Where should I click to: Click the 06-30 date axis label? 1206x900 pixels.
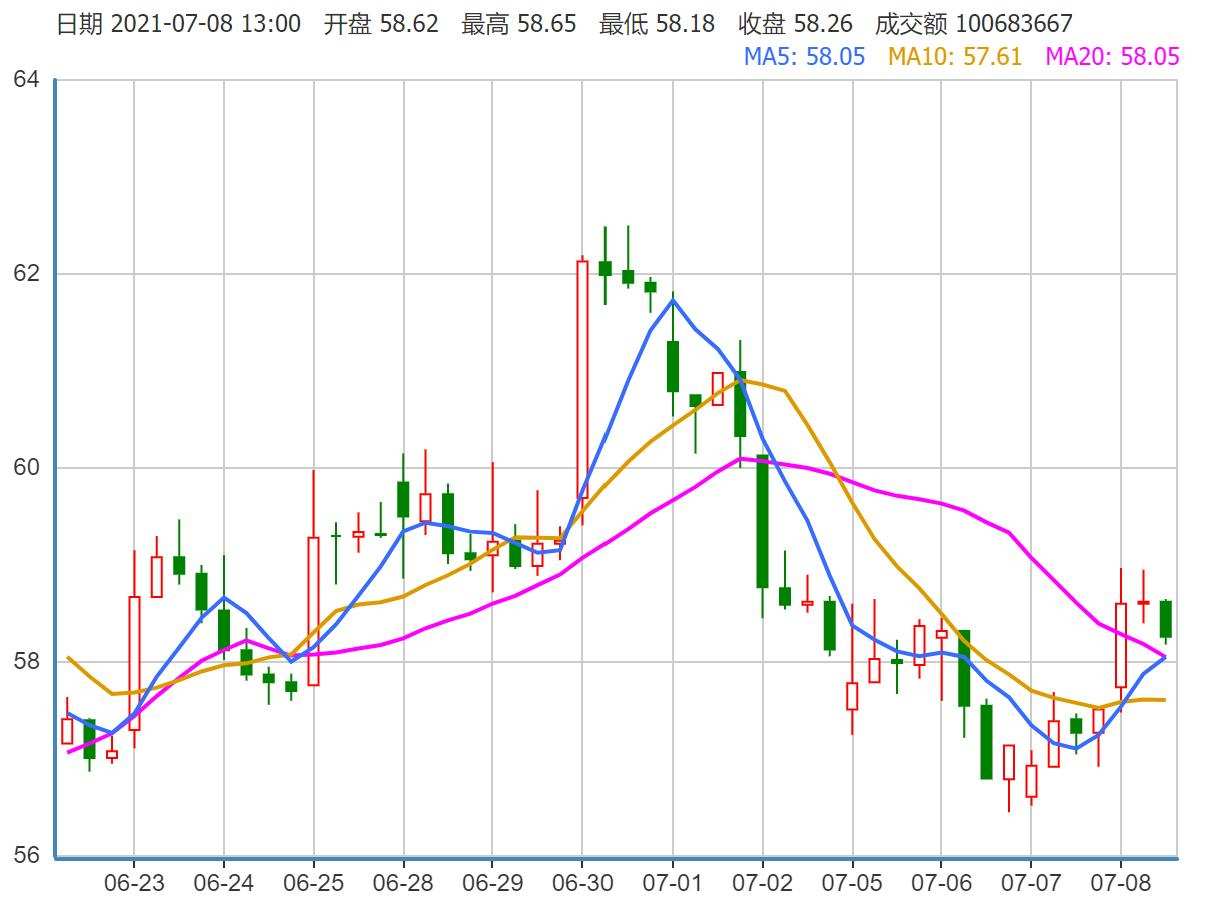point(582,885)
